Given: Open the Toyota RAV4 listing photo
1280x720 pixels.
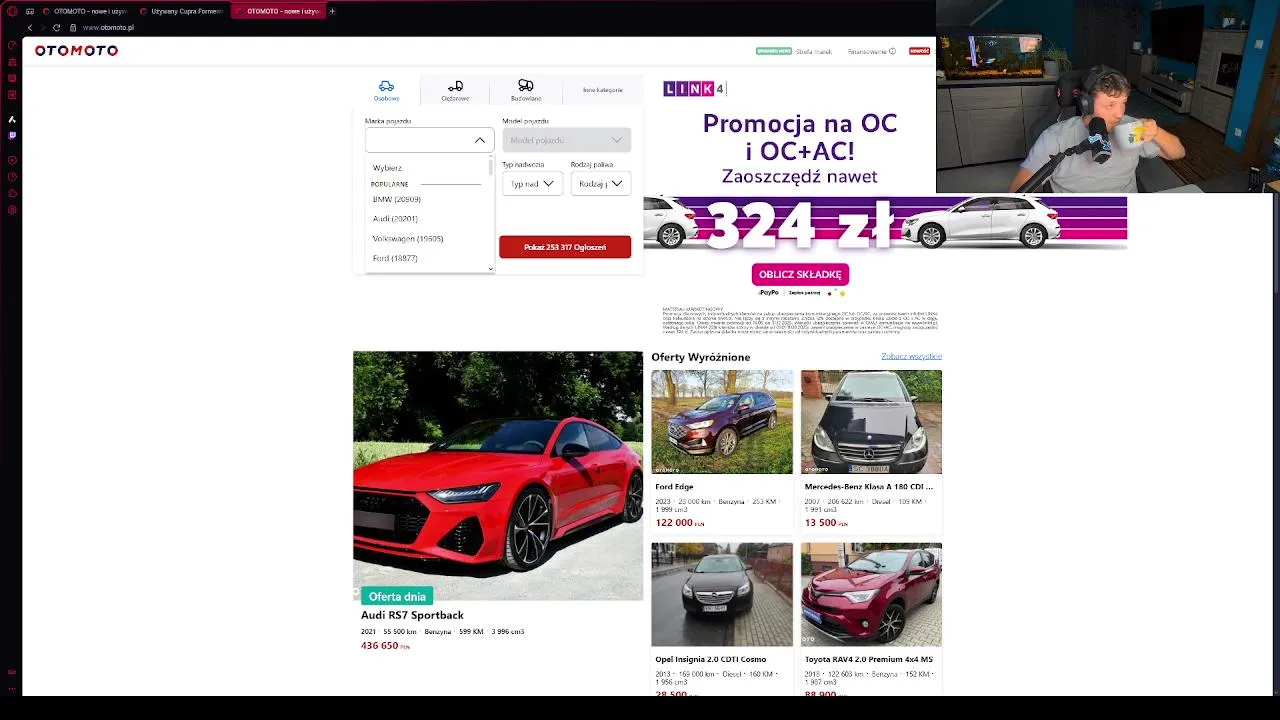Looking at the screenshot, I should point(871,594).
